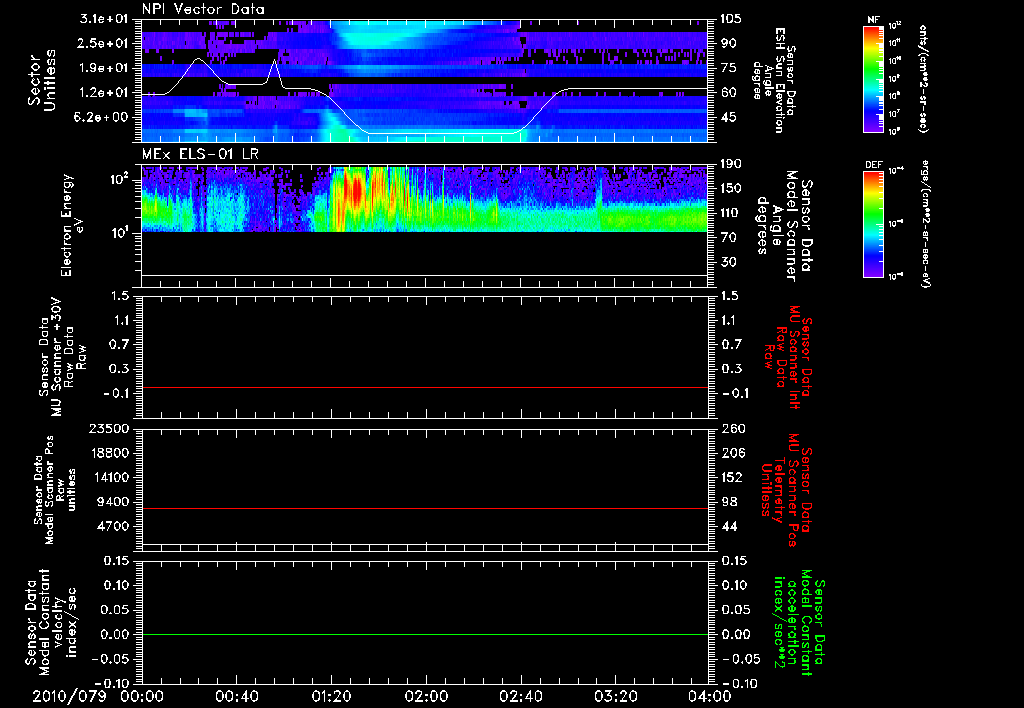Click the 'ESH Sun Elevation Angle degree' label
The width and height of the screenshot is (1024, 708).
click(x=773, y=80)
